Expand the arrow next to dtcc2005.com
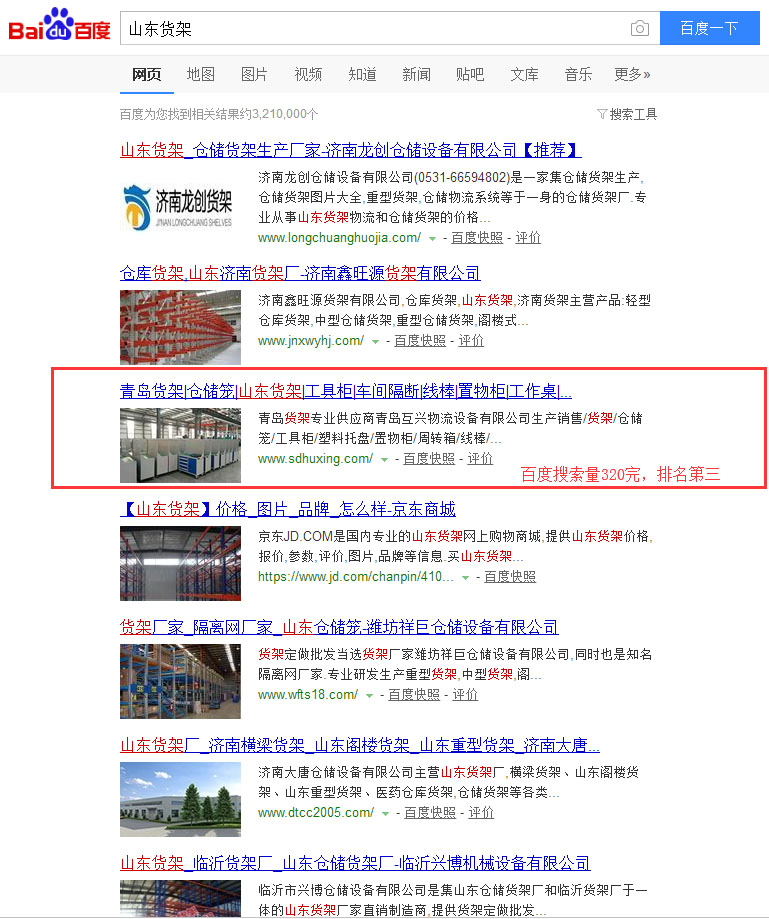The width and height of the screenshot is (769, 919). 385,814
